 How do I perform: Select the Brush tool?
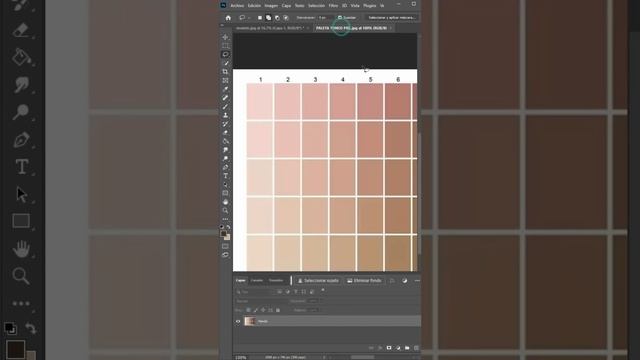(x=225, y=107)
